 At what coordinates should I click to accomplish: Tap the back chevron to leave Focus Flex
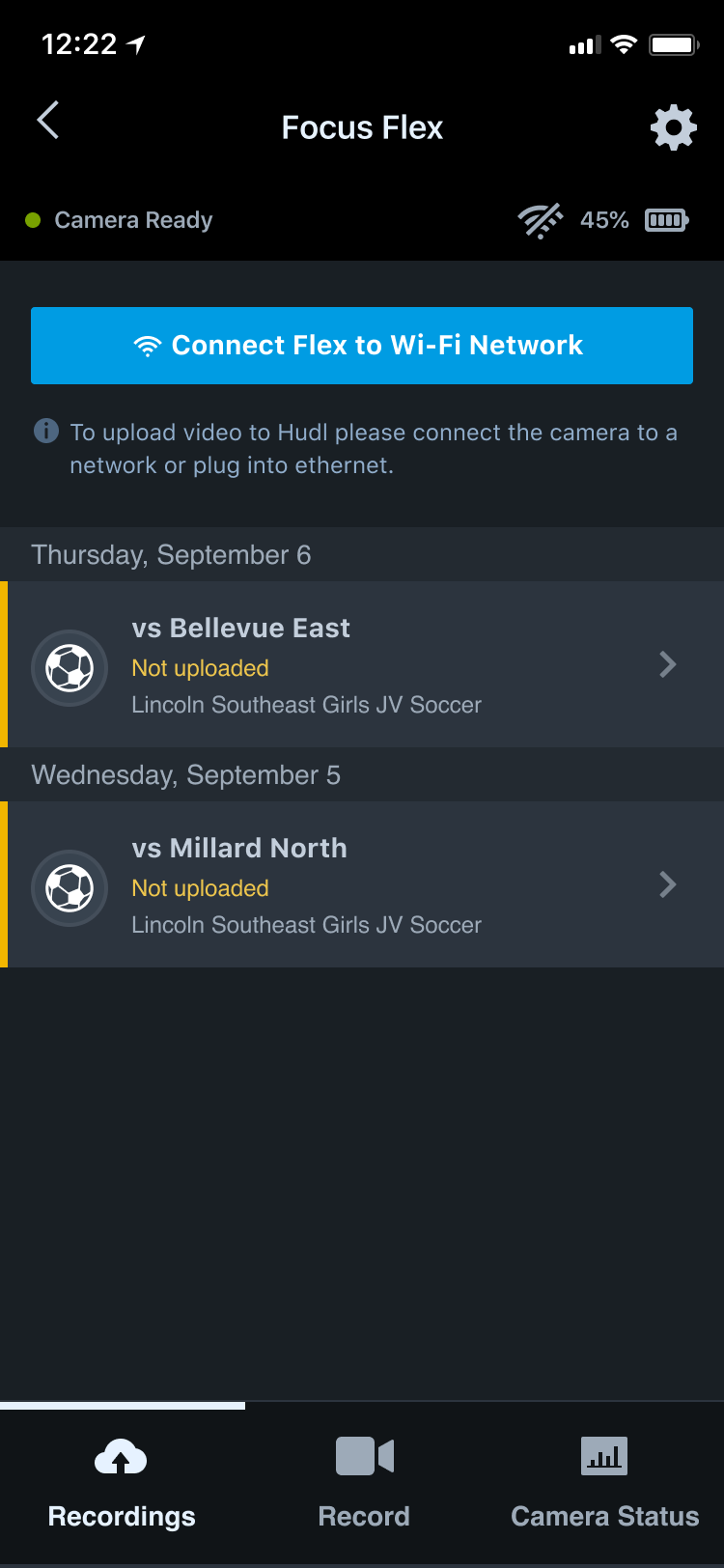(47, 121)
